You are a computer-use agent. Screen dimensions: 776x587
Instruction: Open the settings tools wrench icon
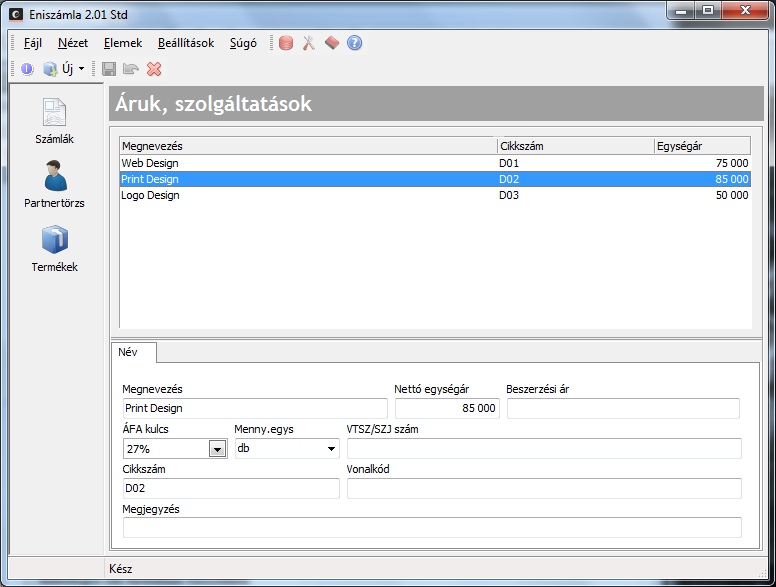[309, 43]
